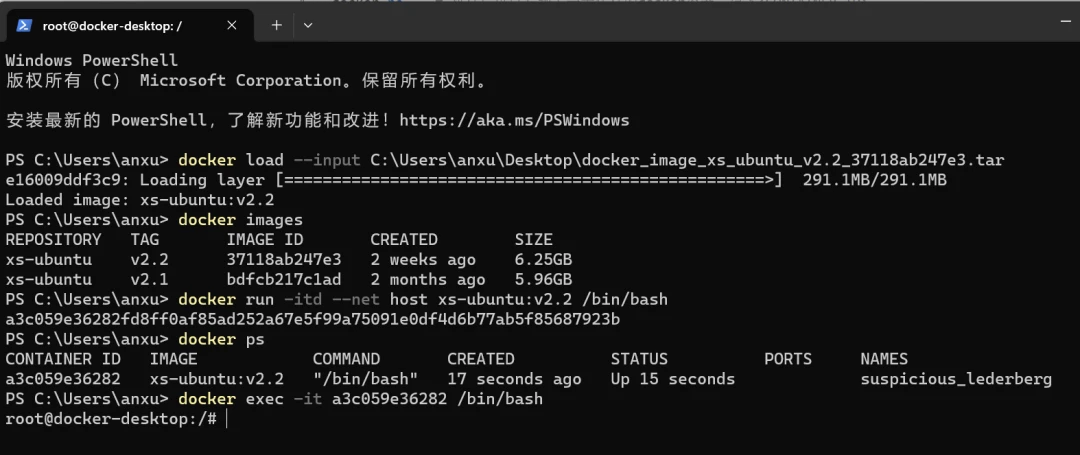The height and width of the screenshot is (455, 1080).
Task: Click the PORTS column header
Action: point(788,359)
